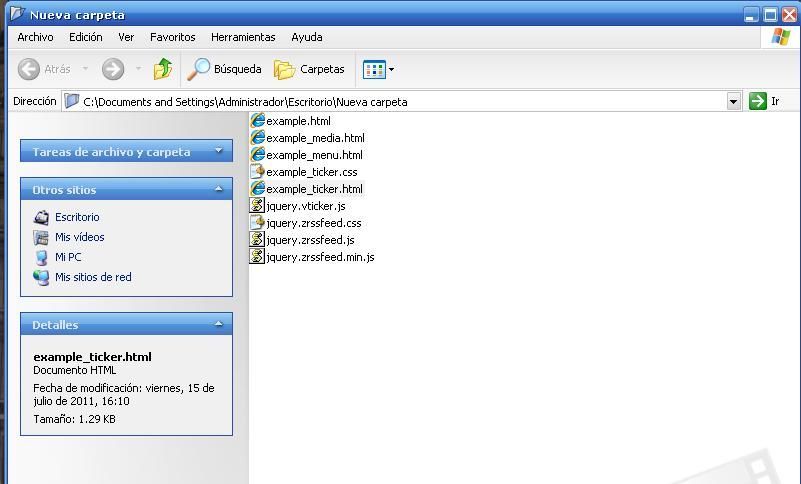Click the Detalles panel title
801x484 pixels.
(55, 325)
